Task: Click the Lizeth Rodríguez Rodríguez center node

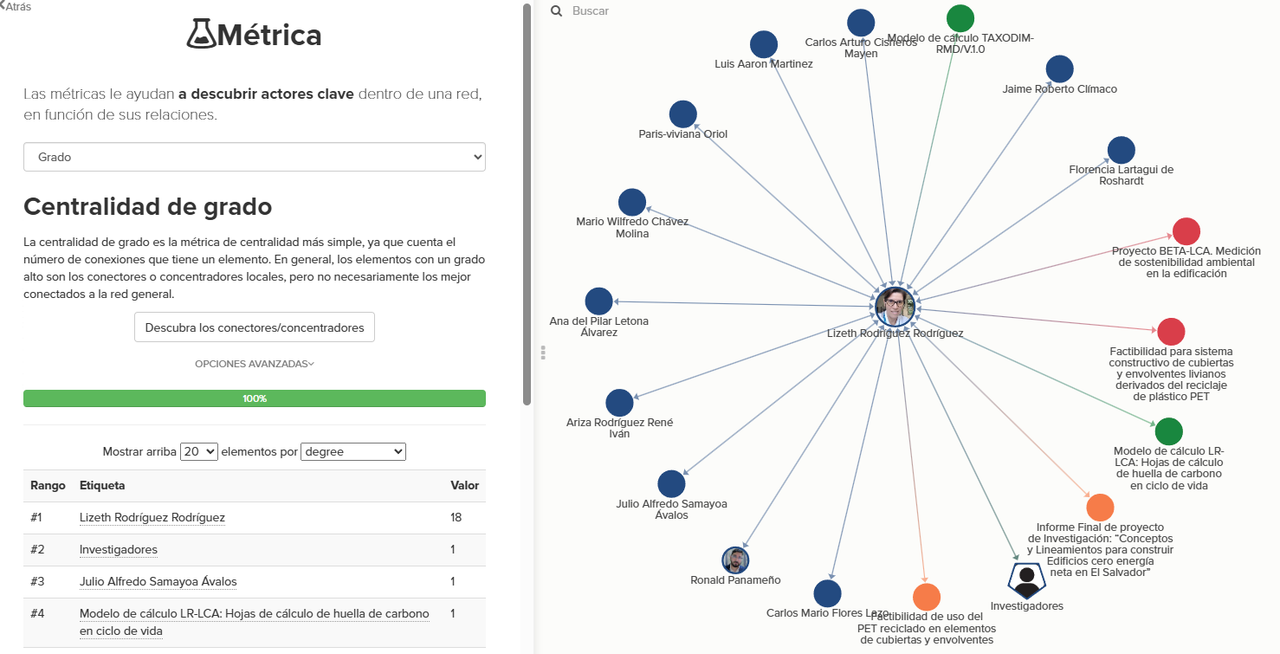Action: 895,307
